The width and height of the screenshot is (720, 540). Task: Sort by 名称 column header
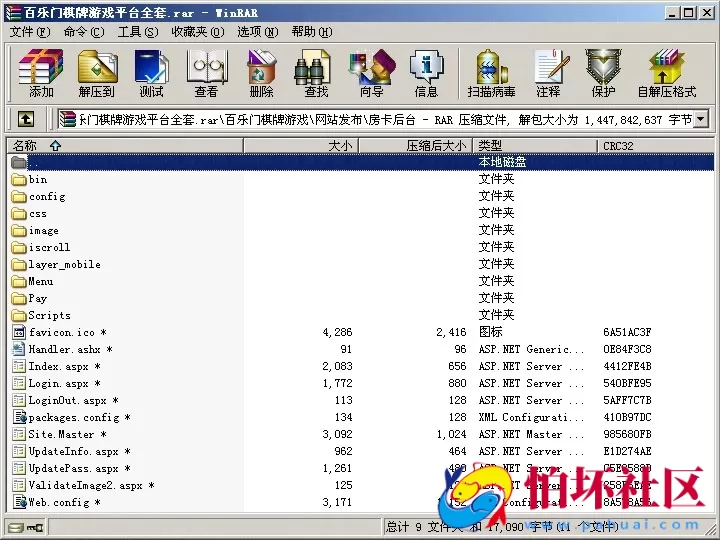click(x=125, y=146)
